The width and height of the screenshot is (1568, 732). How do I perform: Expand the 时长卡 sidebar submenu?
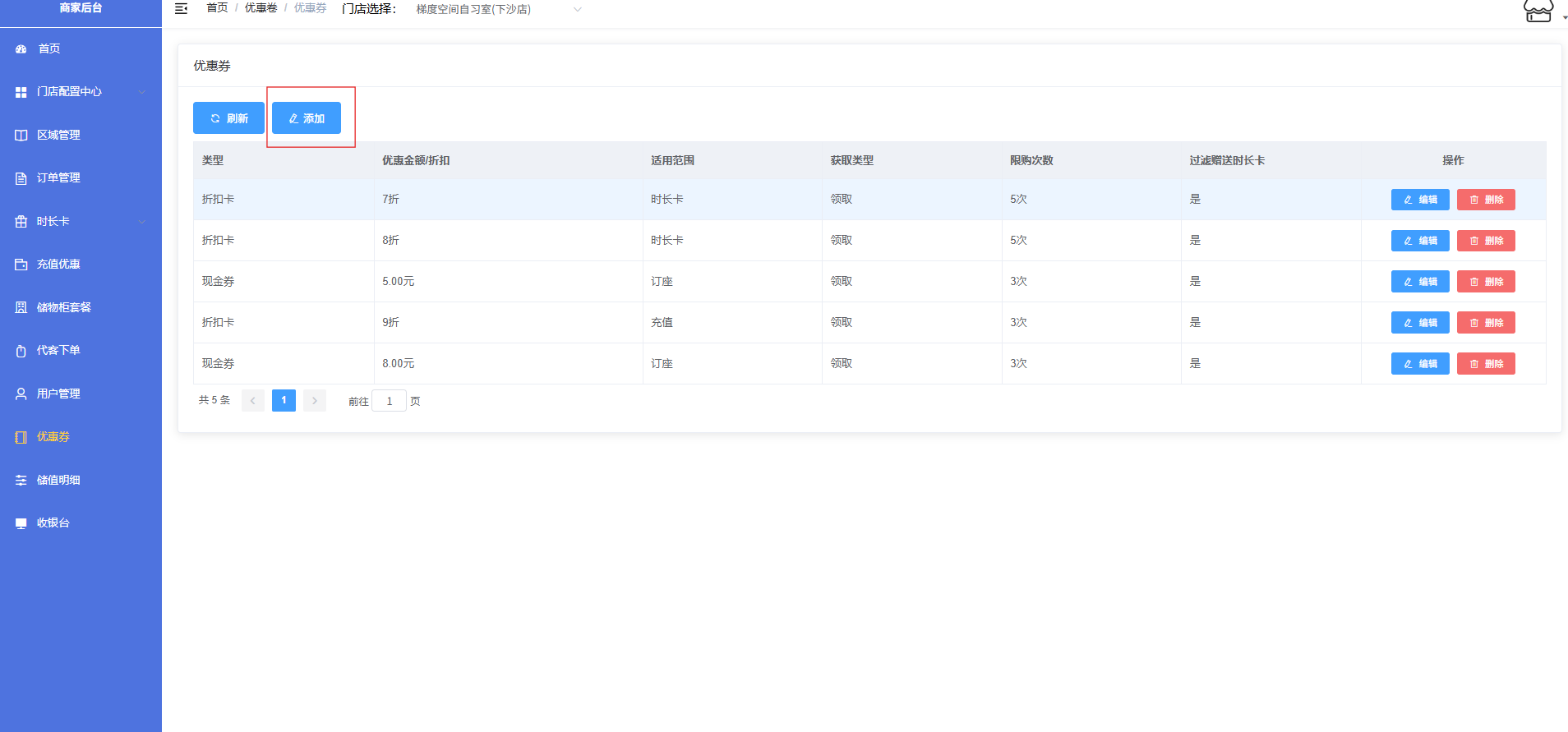(81, 222)
